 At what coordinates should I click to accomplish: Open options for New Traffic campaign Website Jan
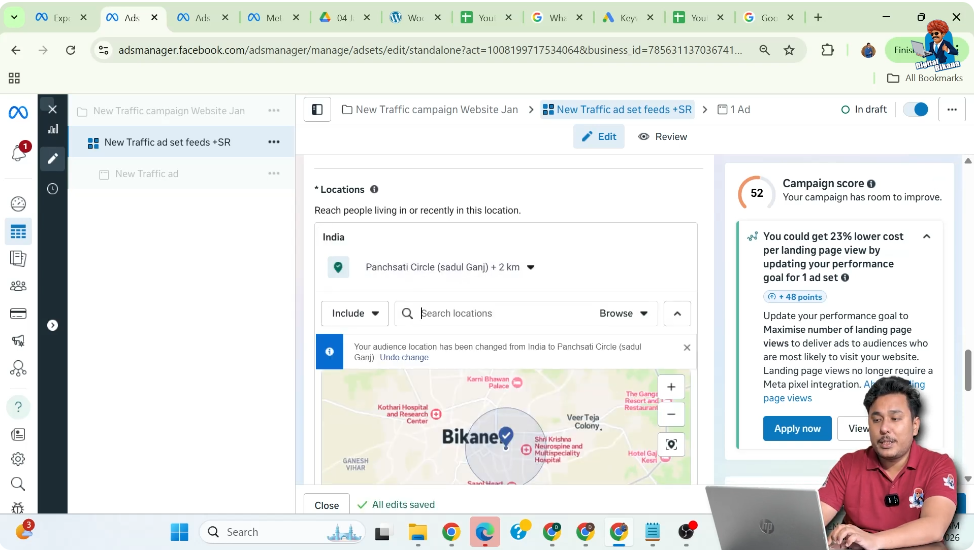(x=274, y=111)
